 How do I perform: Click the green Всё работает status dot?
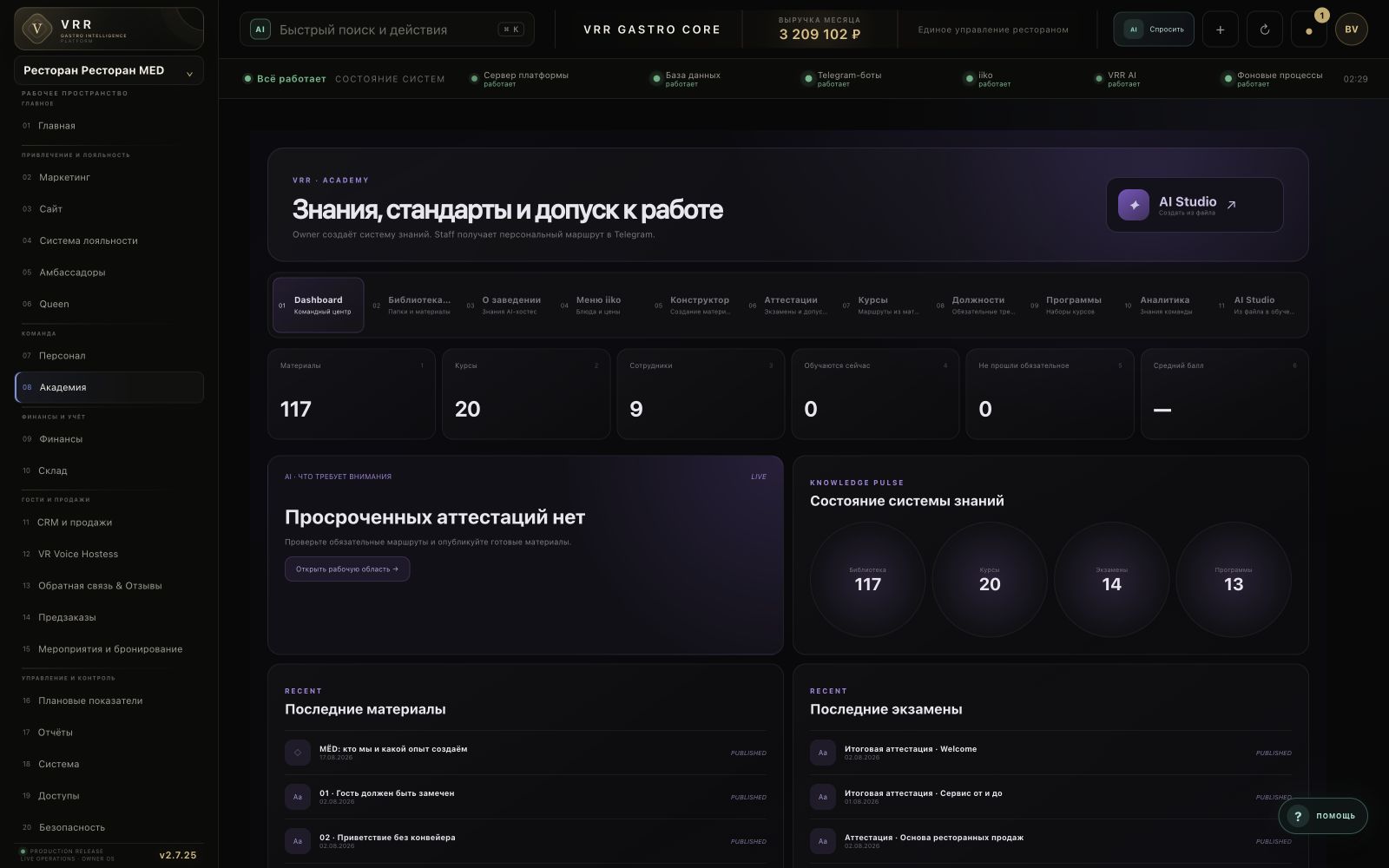[x=248, y=79]
